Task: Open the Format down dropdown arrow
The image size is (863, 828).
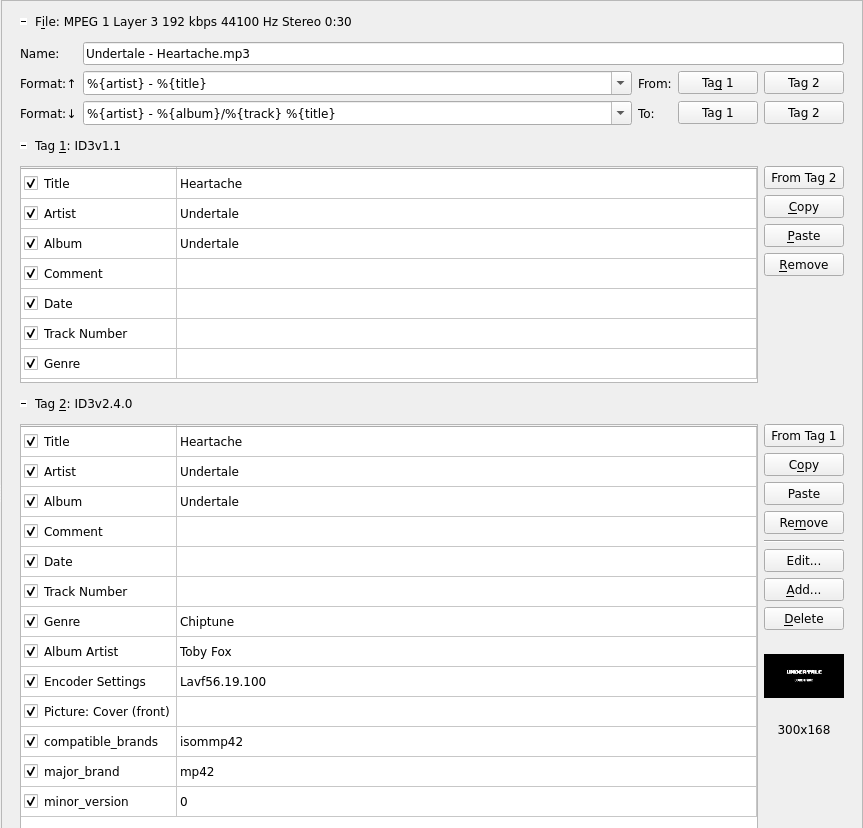Action: pos(620,113)
